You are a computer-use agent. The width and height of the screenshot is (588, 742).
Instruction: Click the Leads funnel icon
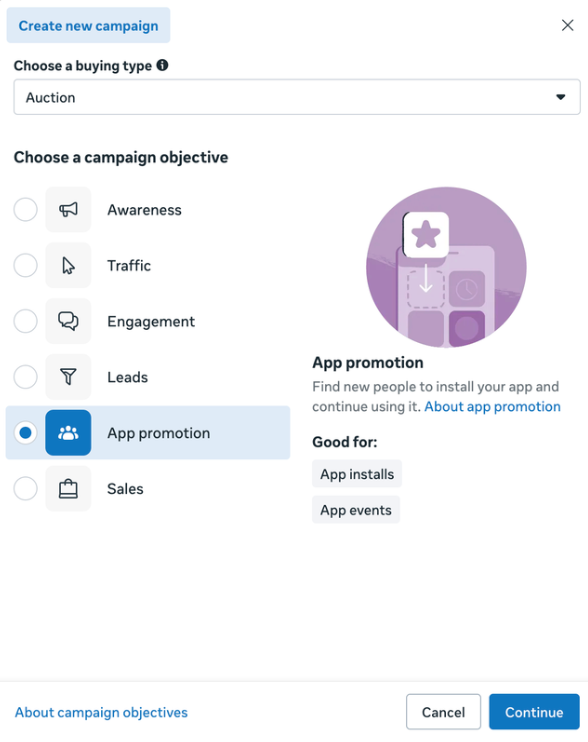[68, 377]
